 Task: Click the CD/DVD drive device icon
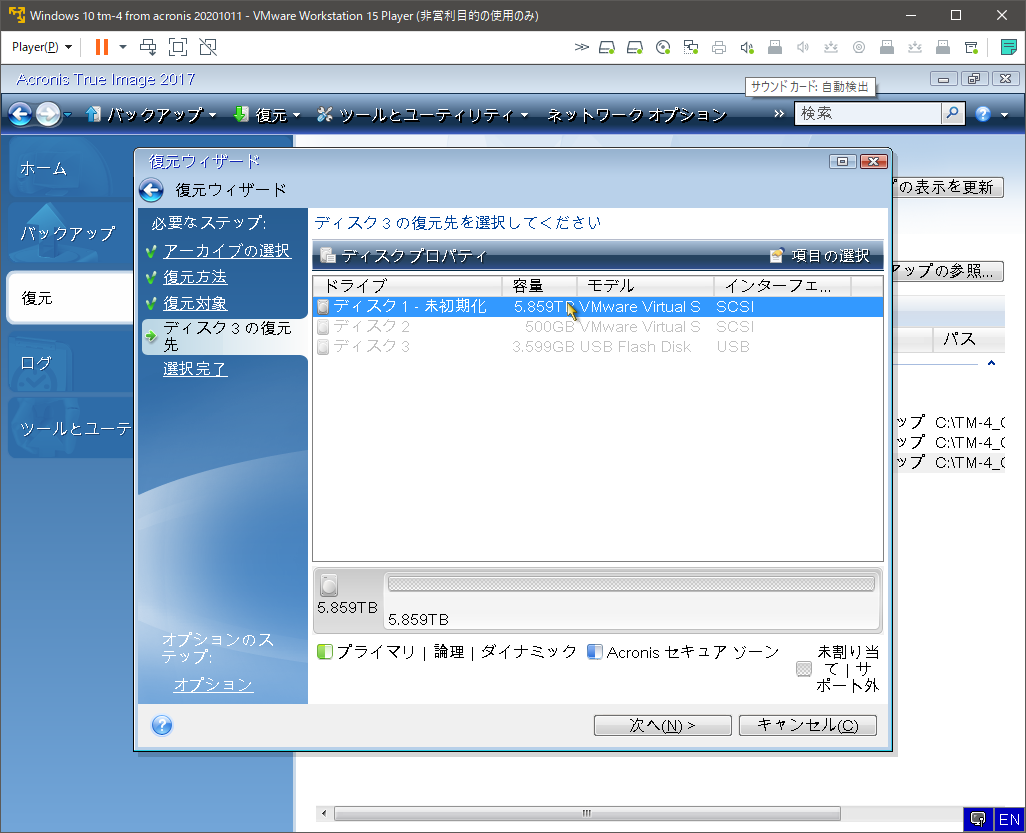663,47
